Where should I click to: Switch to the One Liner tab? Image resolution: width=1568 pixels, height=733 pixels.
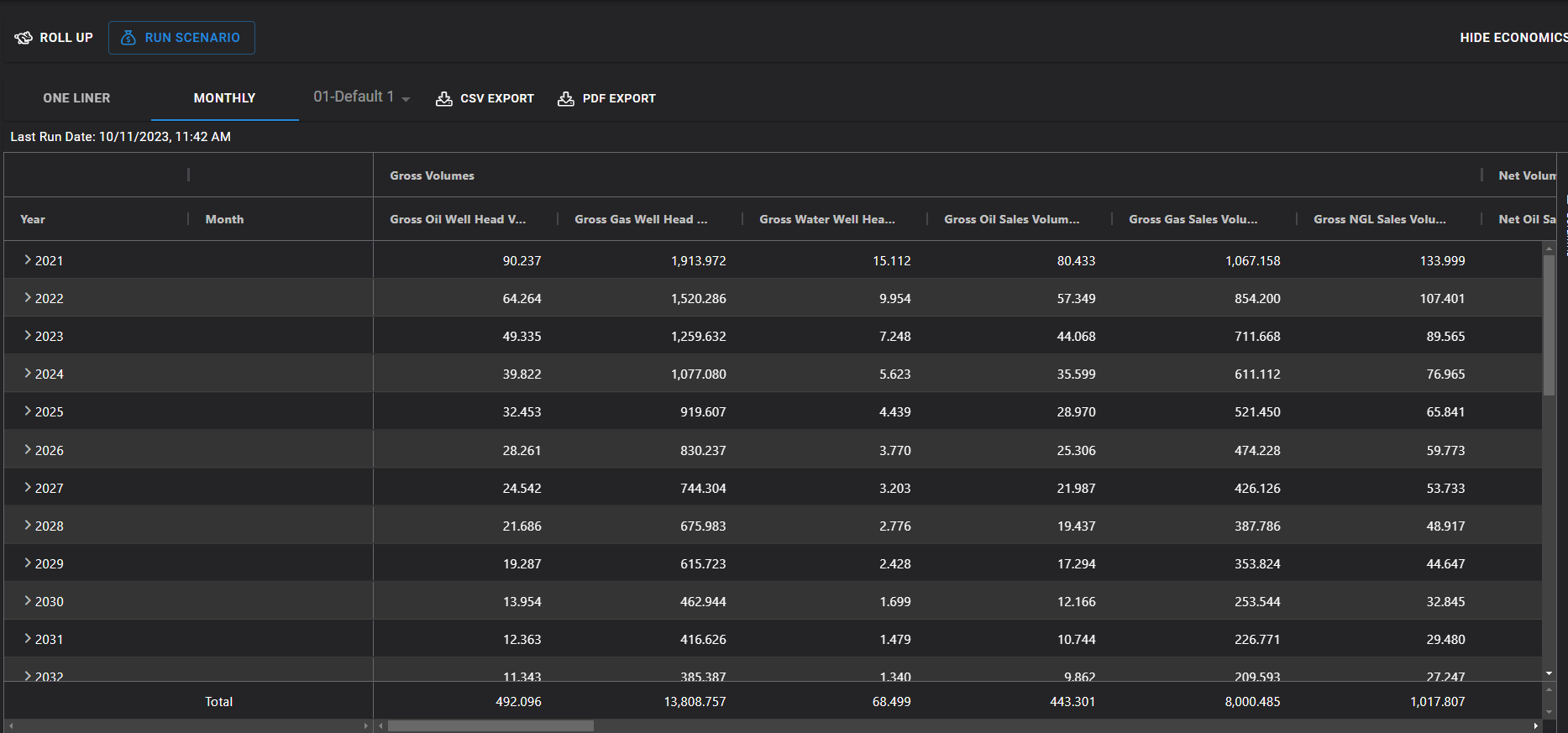[x=76, y=98]
